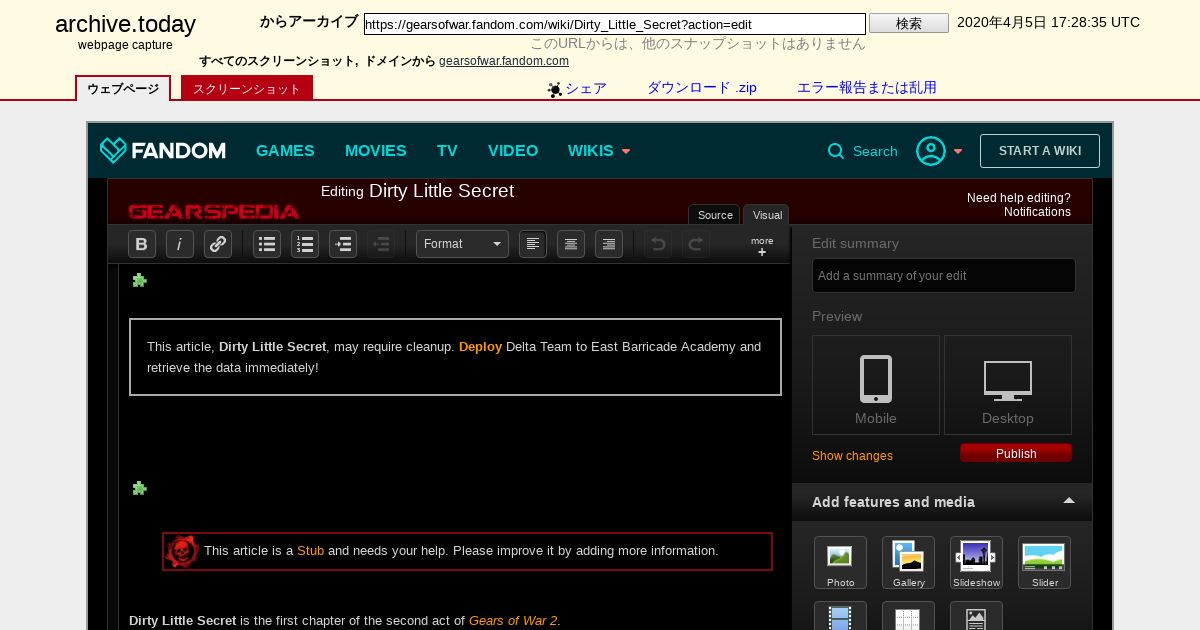
Task: Go to archive.today home
Action: [x=125, y=24]
